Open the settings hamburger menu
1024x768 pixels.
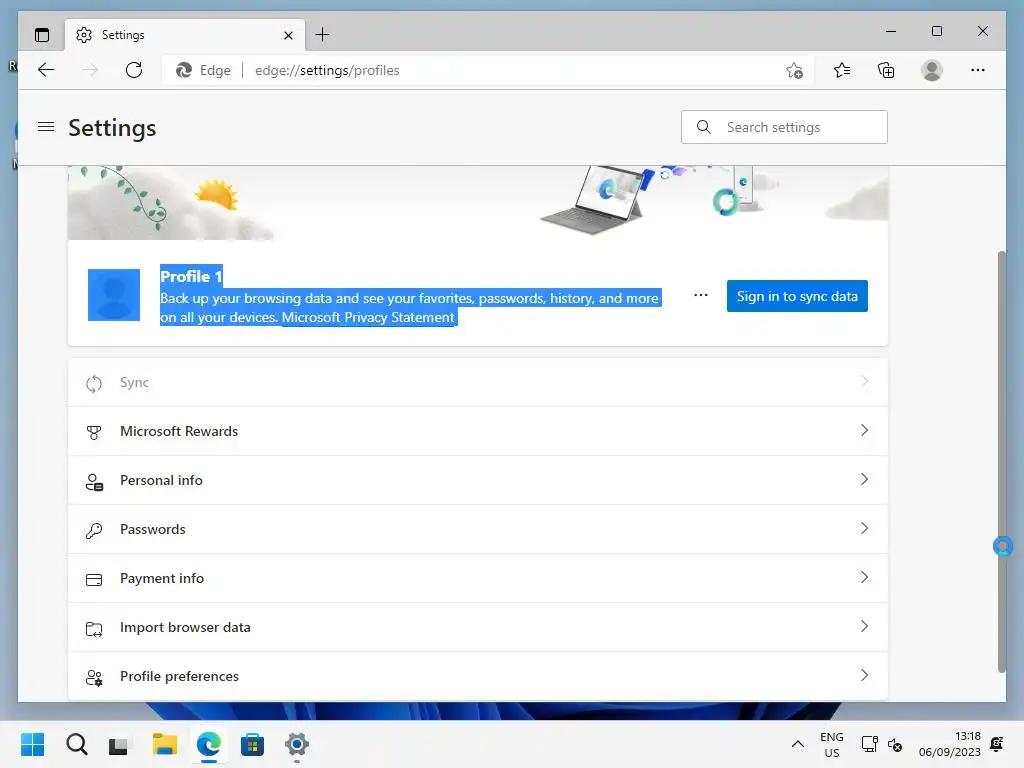[x=46, y=127]
